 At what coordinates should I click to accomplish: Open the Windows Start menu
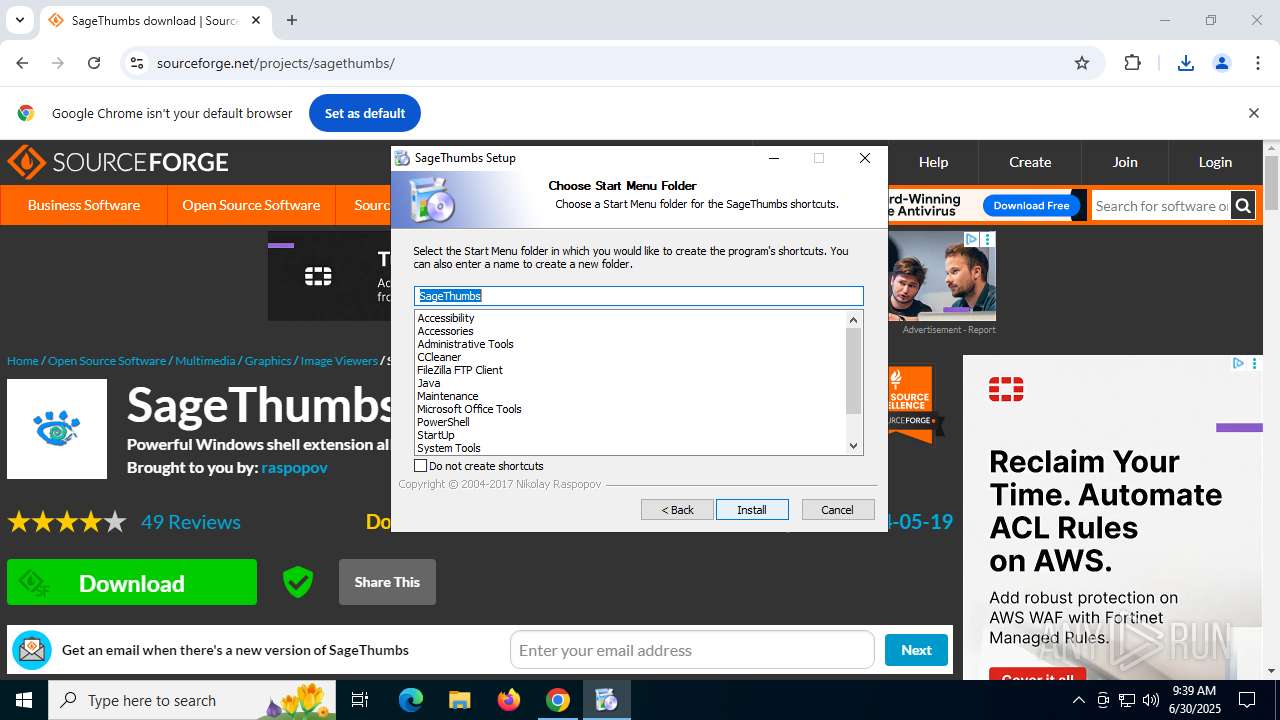point(24,700)
